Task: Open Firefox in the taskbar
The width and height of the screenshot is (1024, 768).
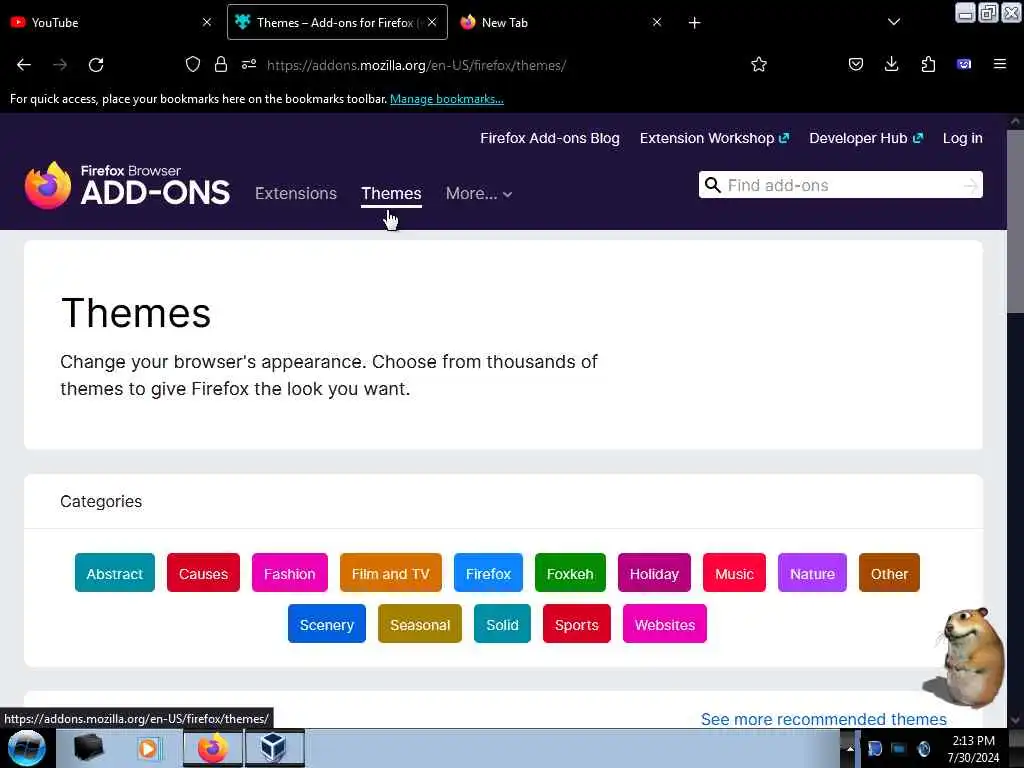Action: (x=213, y=748)
